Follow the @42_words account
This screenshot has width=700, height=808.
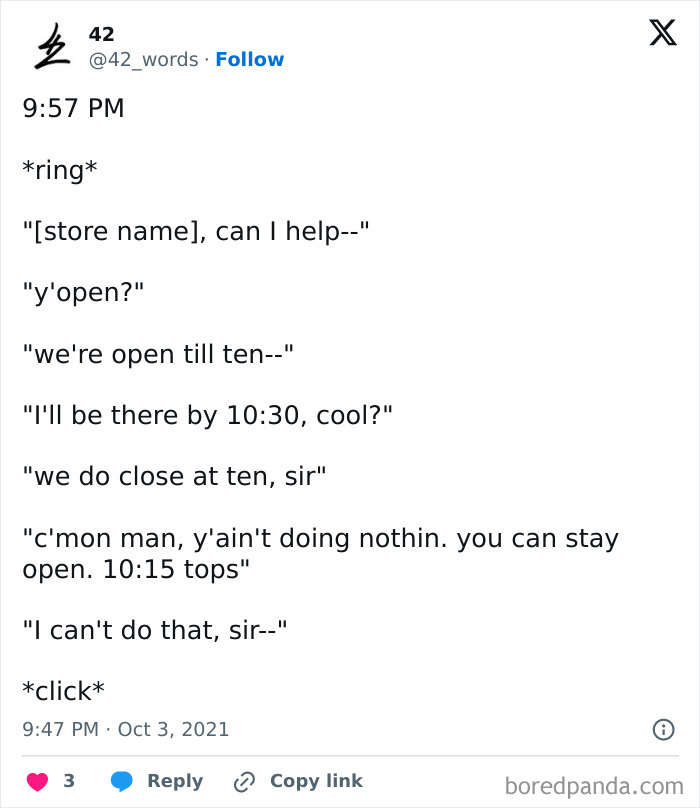pyautogui.click(x=250, y=60)
